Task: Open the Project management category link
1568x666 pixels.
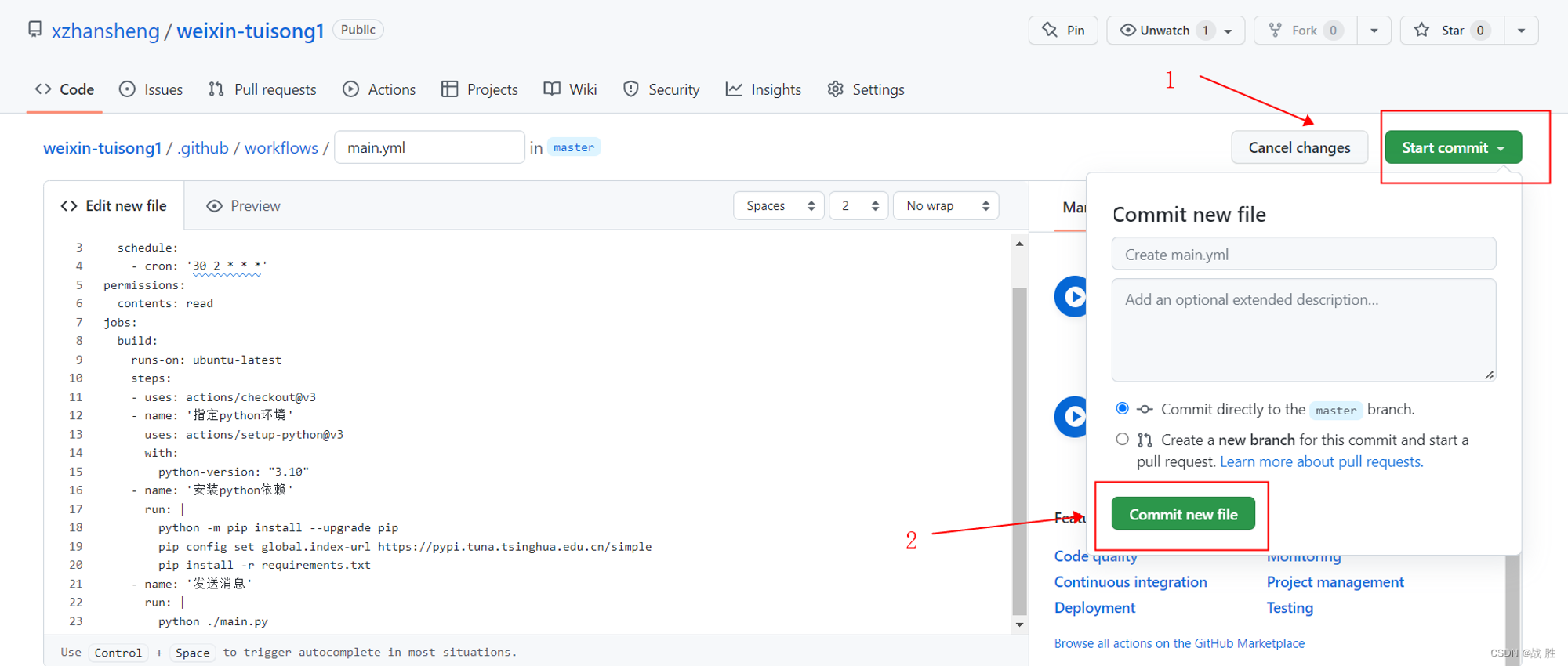Action: [1335, 582]
